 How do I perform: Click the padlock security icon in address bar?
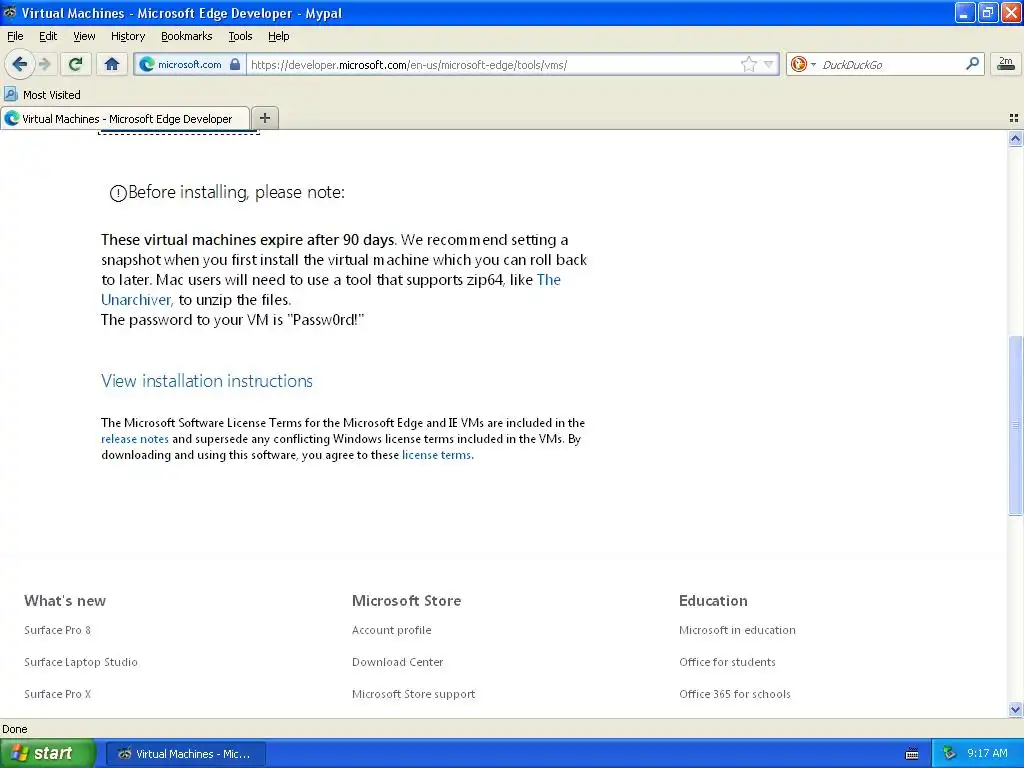click(235, 64)
